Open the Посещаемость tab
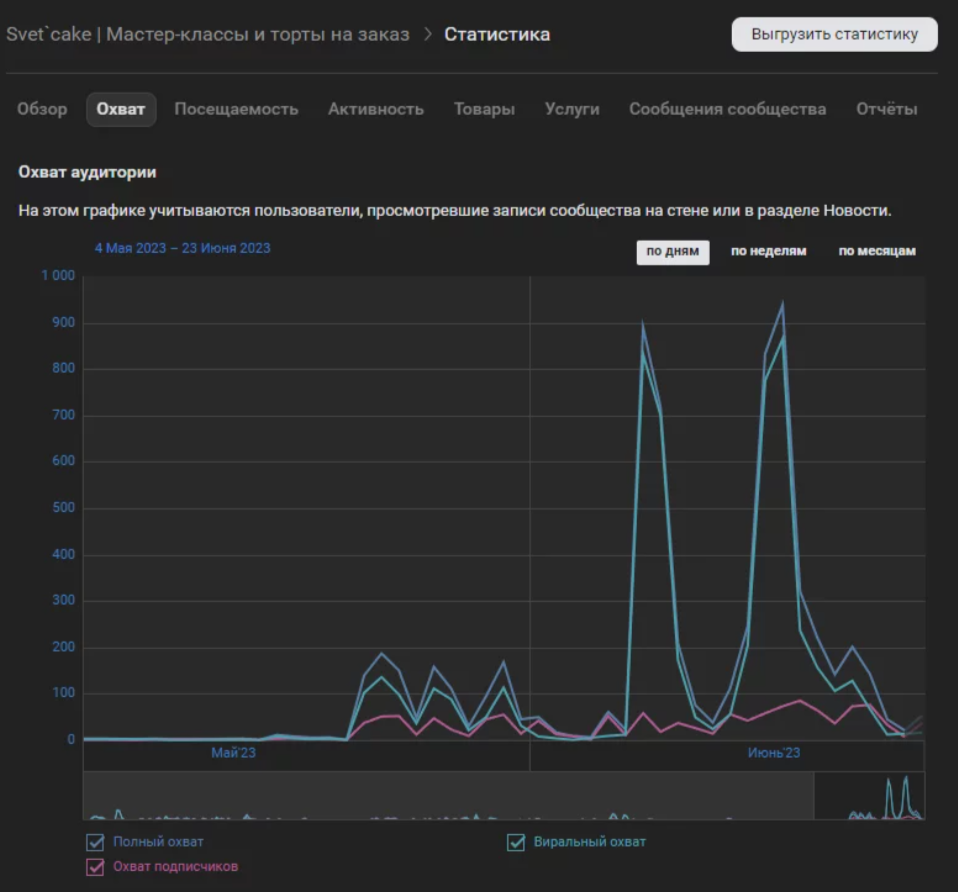The image size is (958, 892). coord(236,109)
